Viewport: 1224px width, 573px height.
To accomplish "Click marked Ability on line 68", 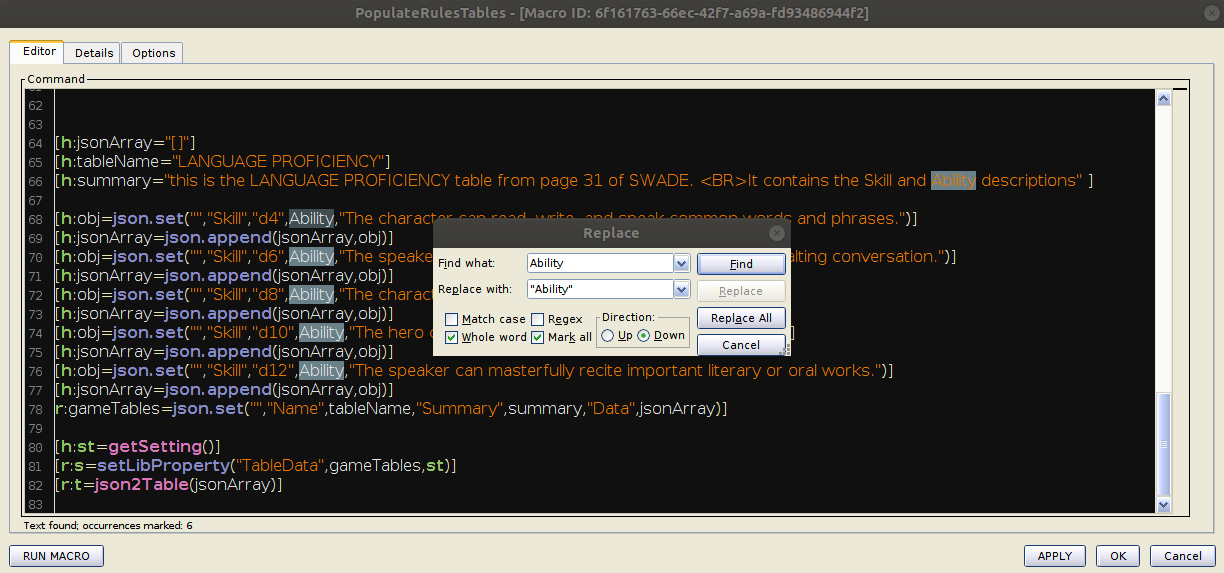I will 312,218.
